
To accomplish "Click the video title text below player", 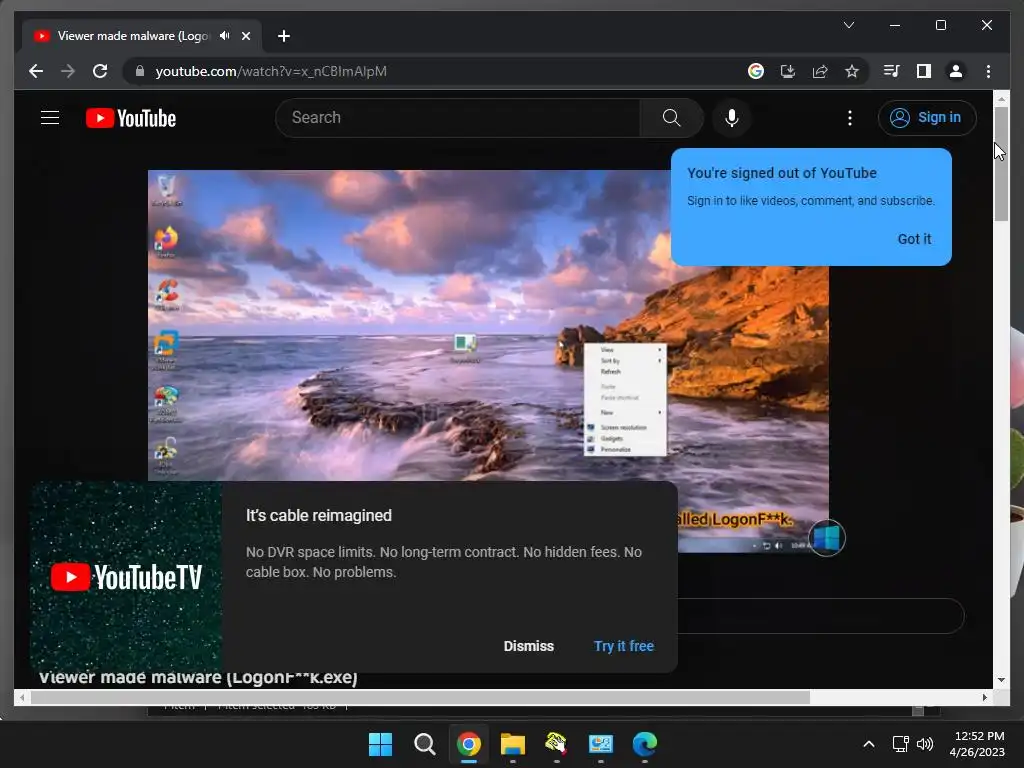I will click(198, 677).
